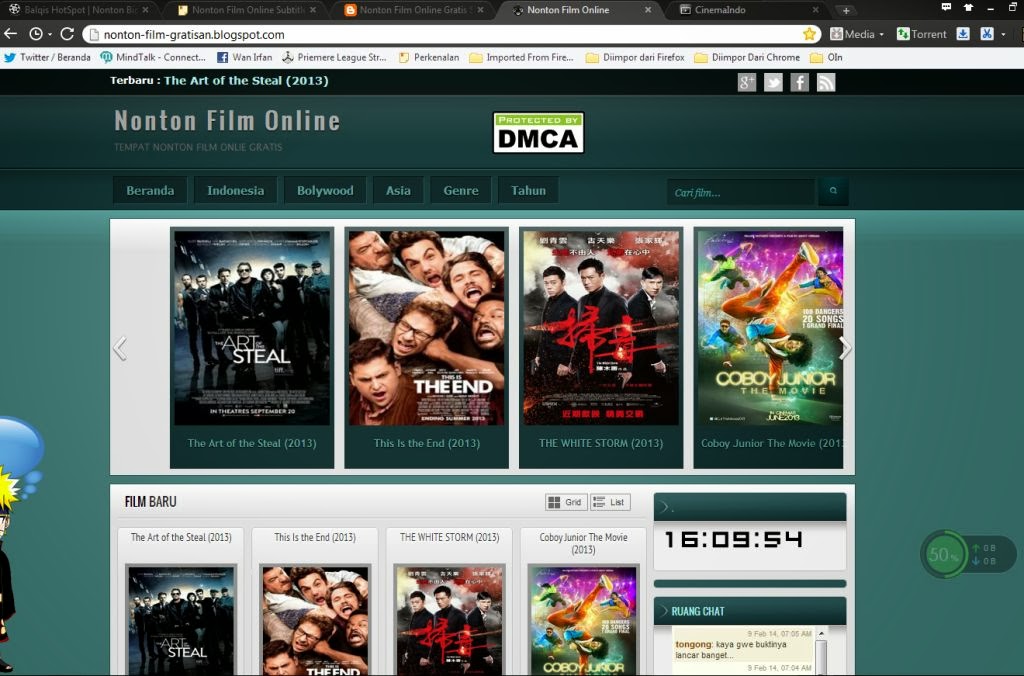
Task: Click the carousel next arrow
Action: (x=844, y=349)
